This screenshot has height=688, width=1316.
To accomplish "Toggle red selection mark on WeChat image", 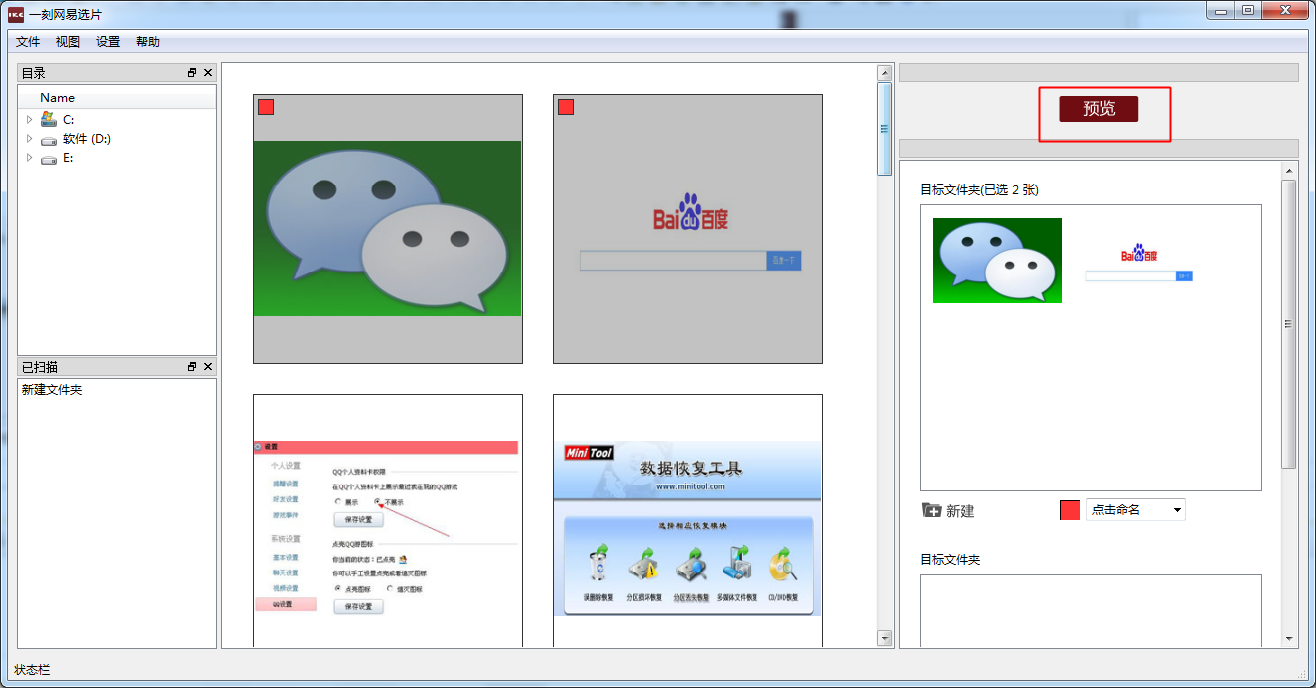I will (x=266, y=107).
